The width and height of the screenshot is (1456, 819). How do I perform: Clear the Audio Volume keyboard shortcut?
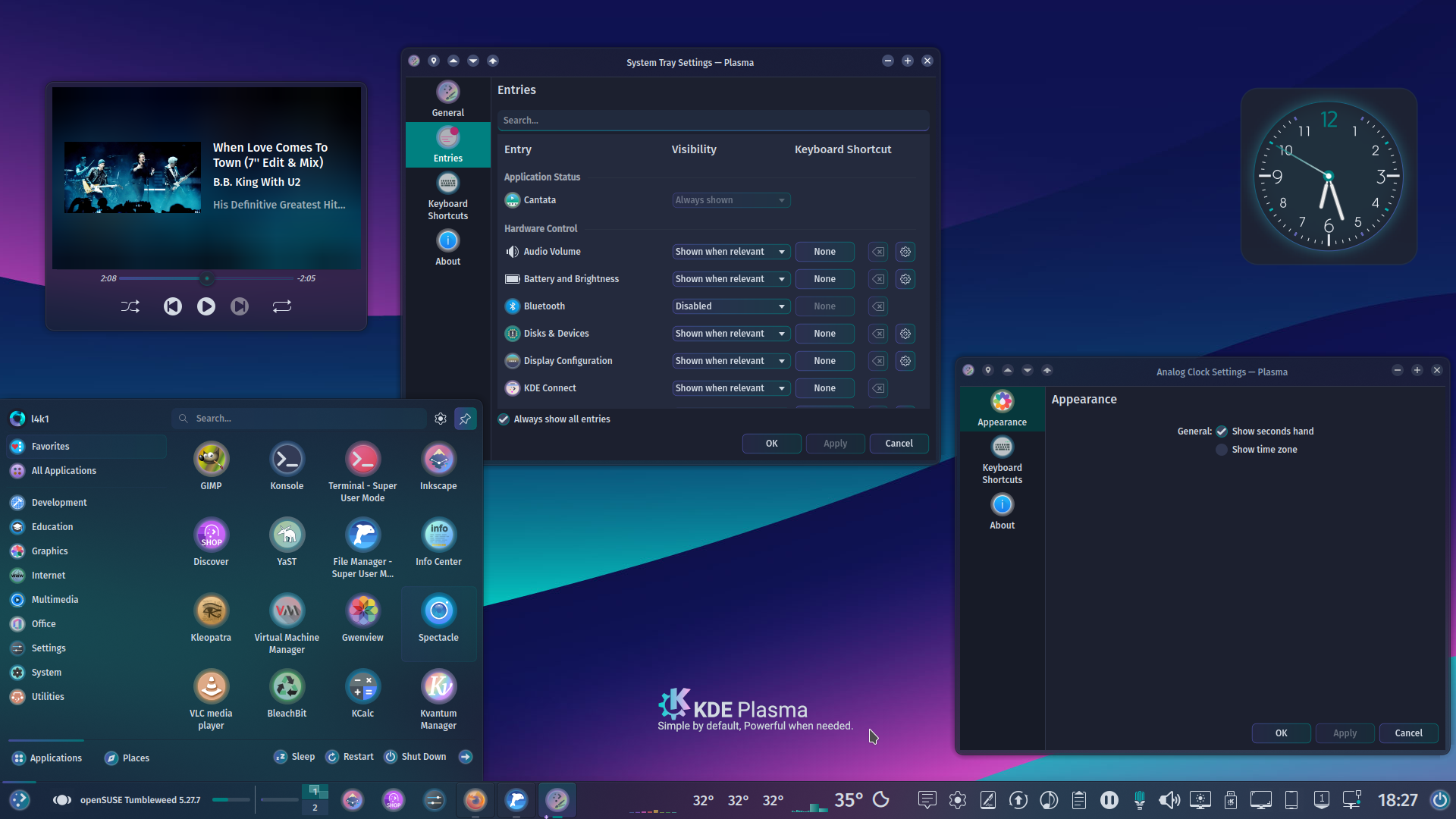point(878,252)
